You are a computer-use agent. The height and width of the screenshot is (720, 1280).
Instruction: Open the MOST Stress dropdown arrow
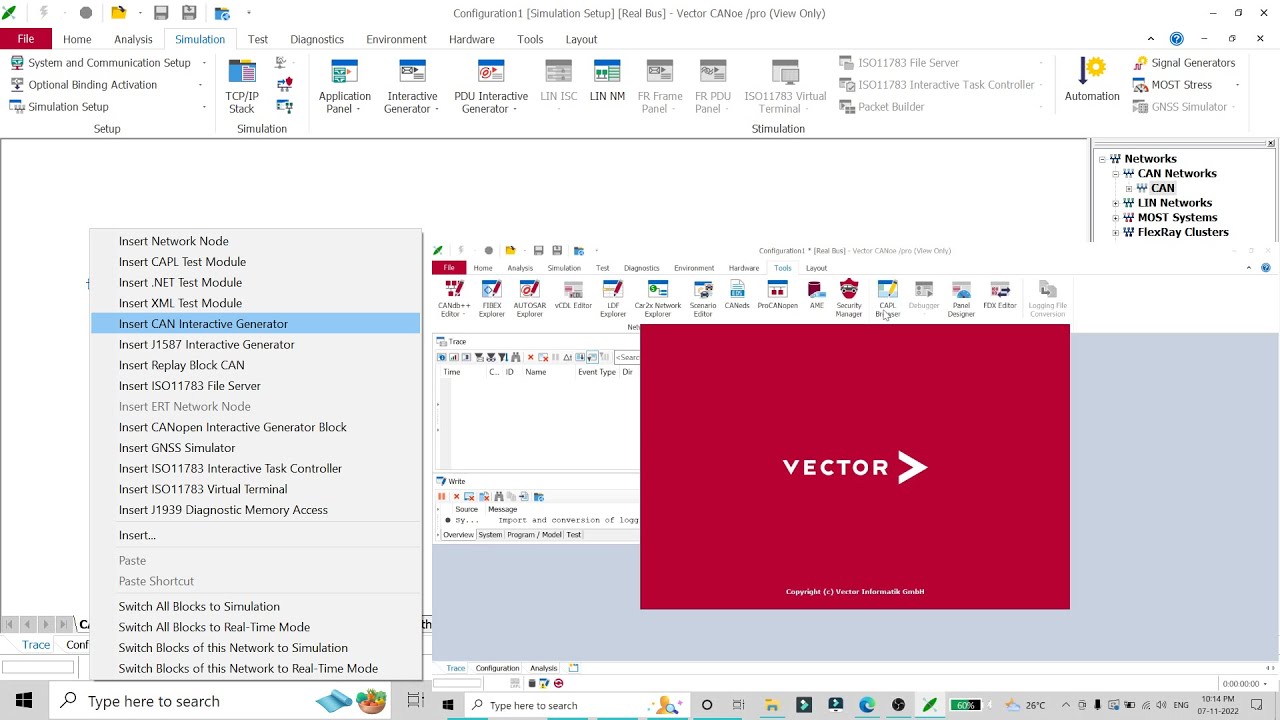1238,85
